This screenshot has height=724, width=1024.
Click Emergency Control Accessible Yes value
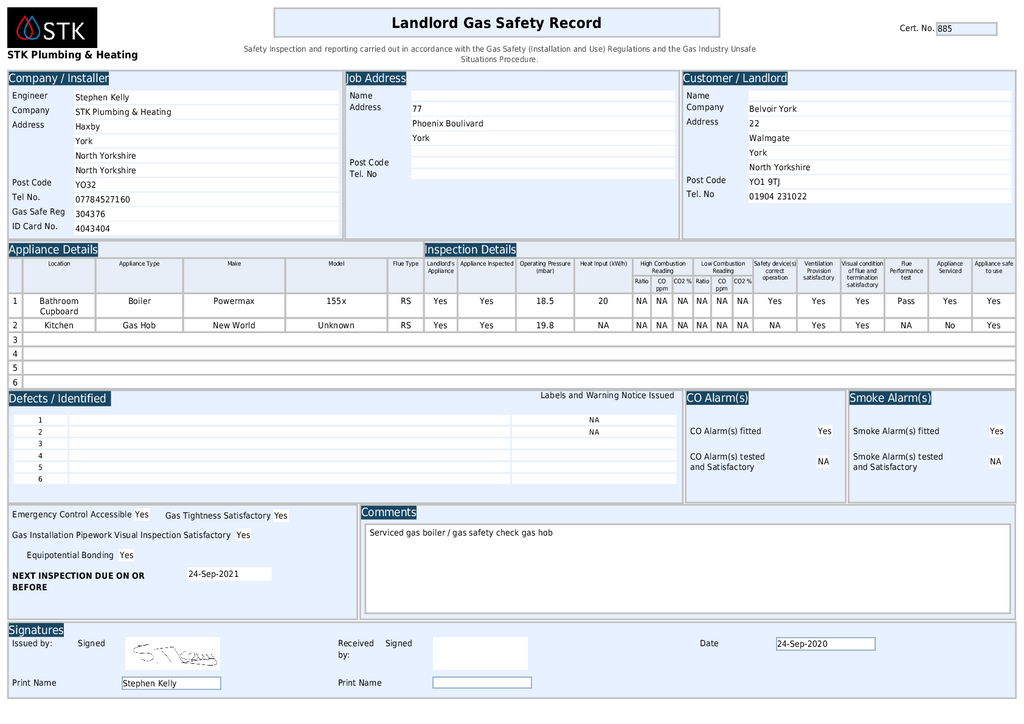[x=142, y=514]
